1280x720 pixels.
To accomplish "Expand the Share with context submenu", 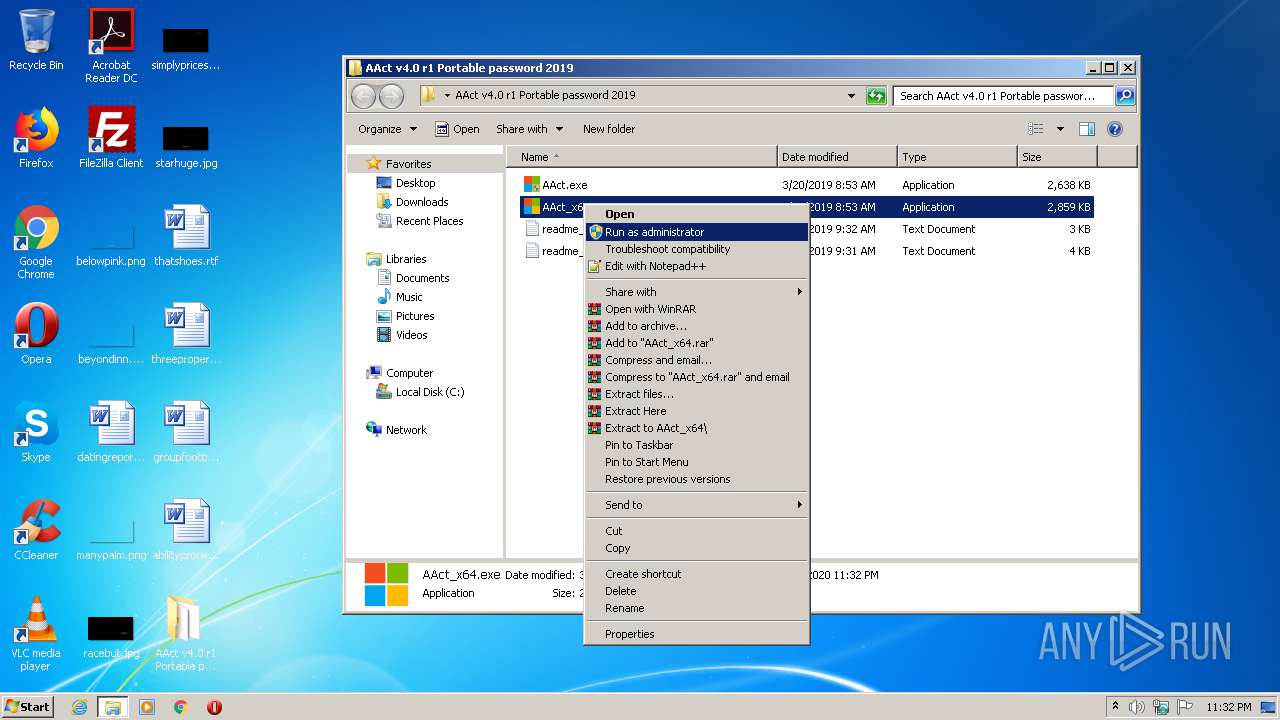I will 697,292.
